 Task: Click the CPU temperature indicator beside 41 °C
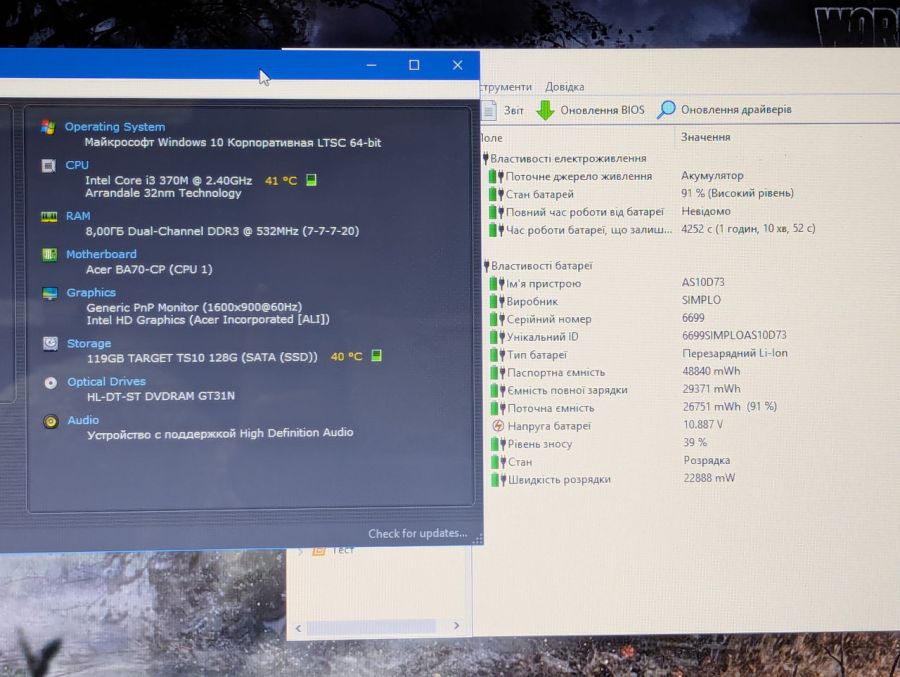(x=311, y=180)
